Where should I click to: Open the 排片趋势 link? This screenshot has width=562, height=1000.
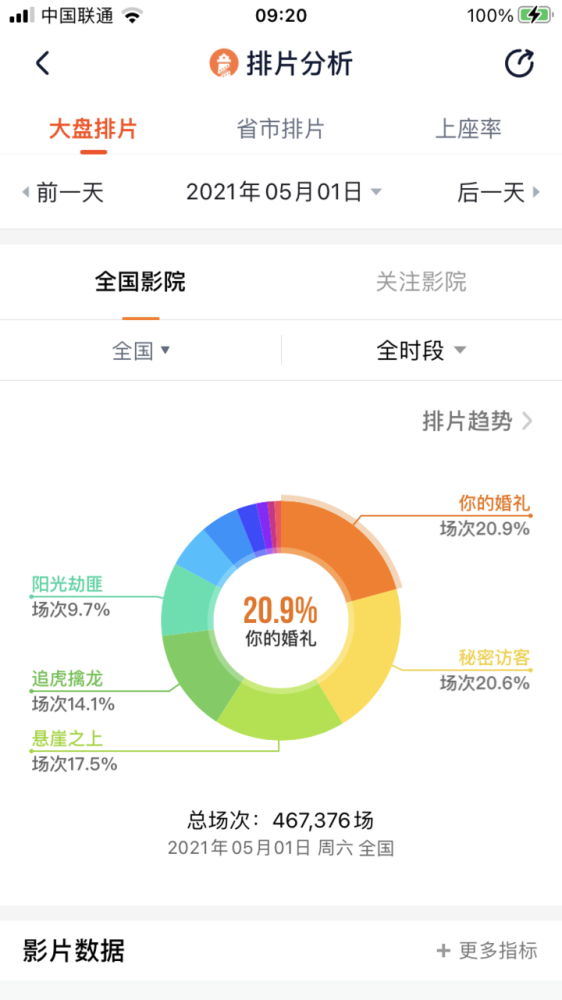pos(477,422)
